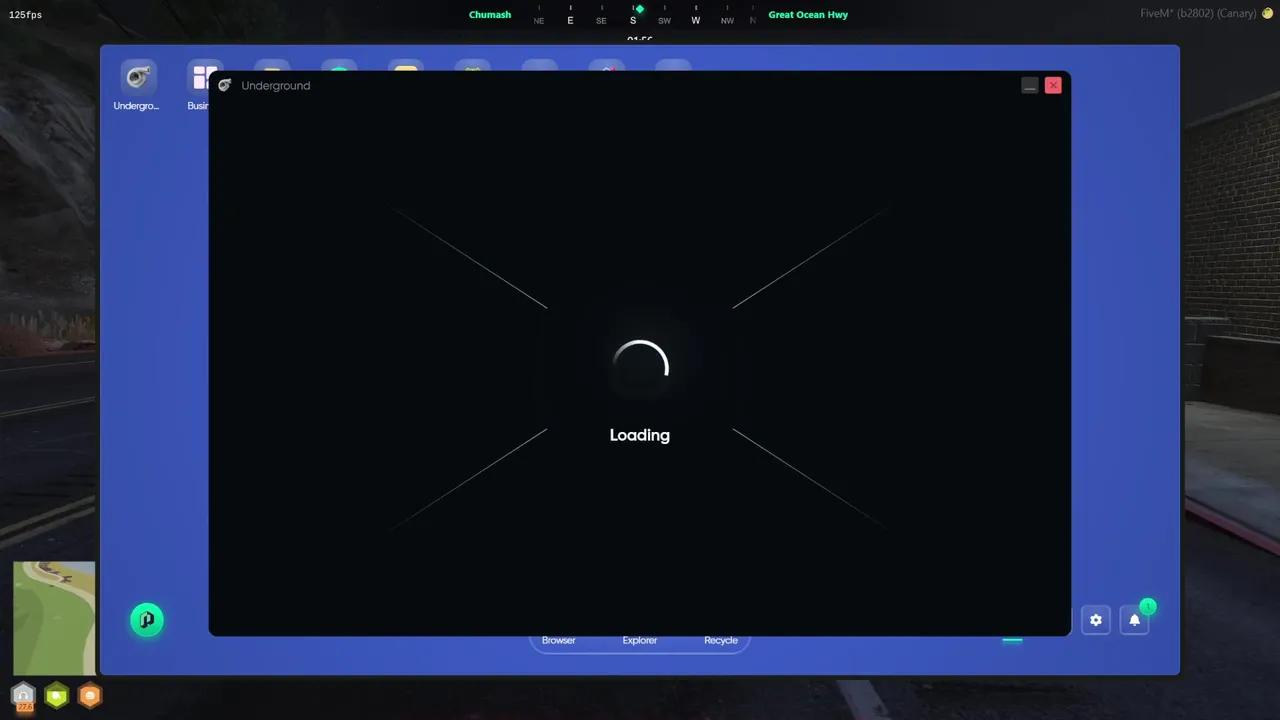This screenshot has width=1280, height=720.
Task: Click the Underground turbo icon in the window titlebar
Action: click(x=224, y=85)
